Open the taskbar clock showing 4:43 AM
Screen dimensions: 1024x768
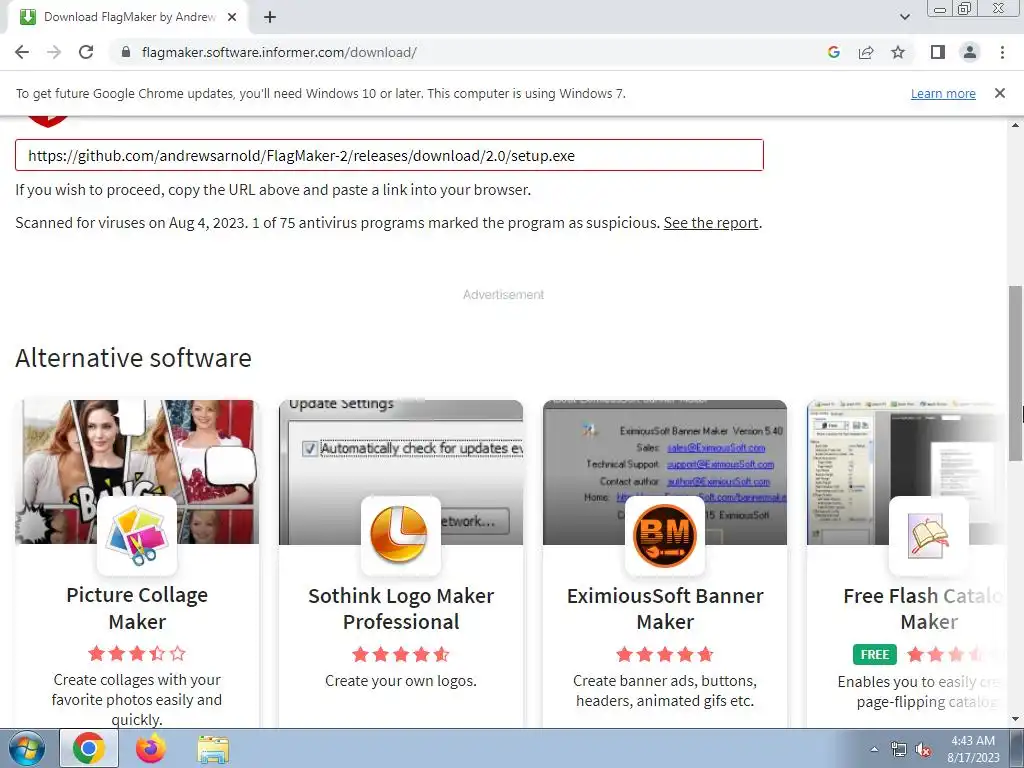tap(973, 749)
